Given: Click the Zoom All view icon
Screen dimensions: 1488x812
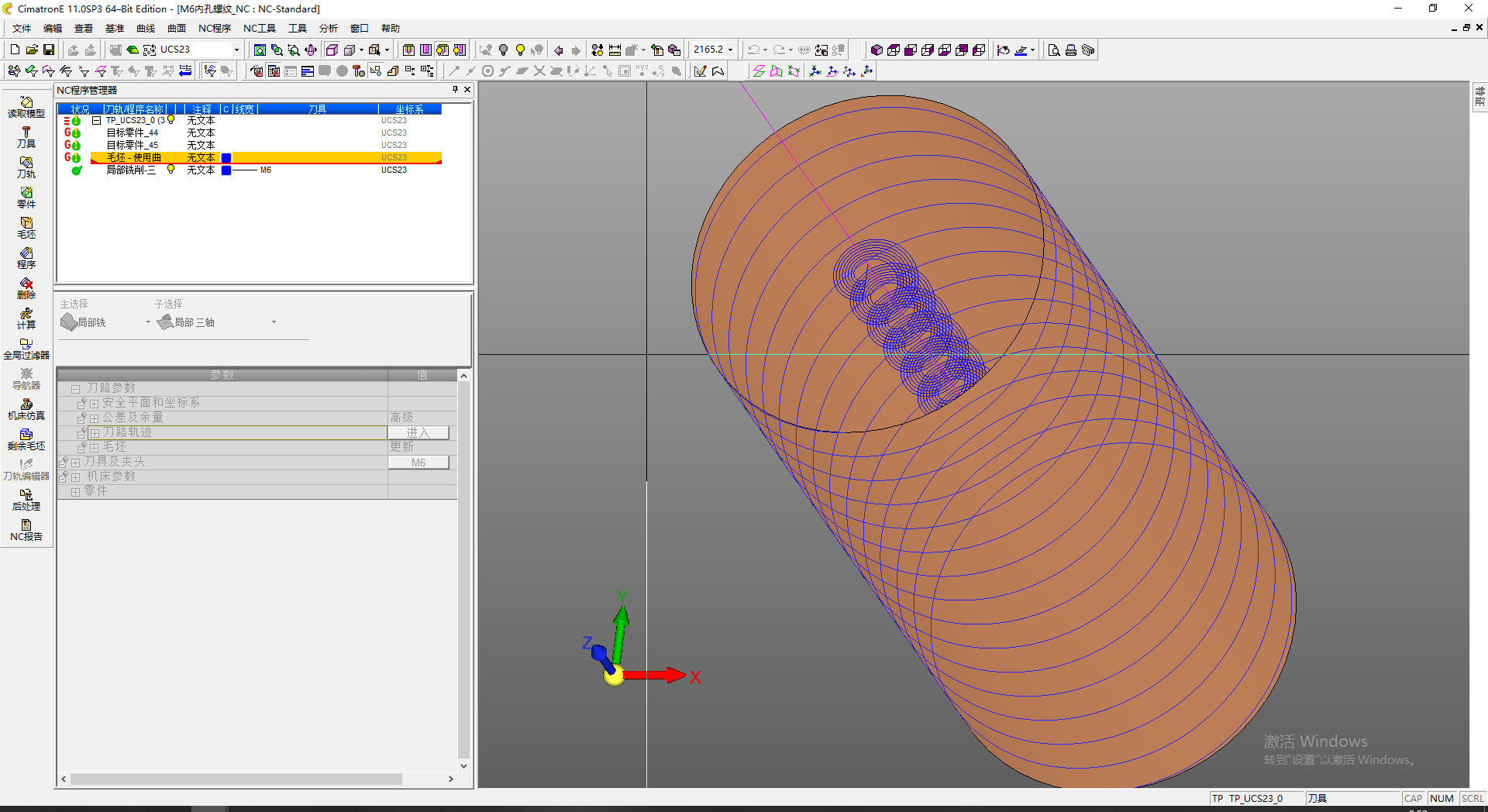Looking at the screenshot, I should 260,50.
